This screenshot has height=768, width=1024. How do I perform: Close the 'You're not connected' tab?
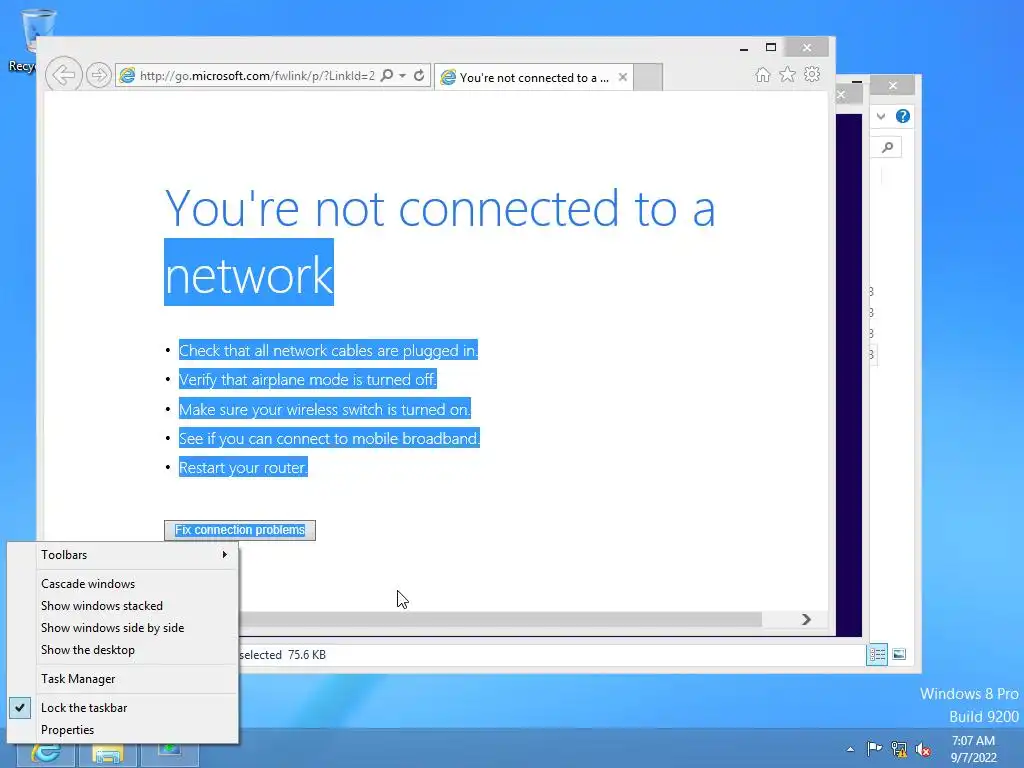[623, 77]
